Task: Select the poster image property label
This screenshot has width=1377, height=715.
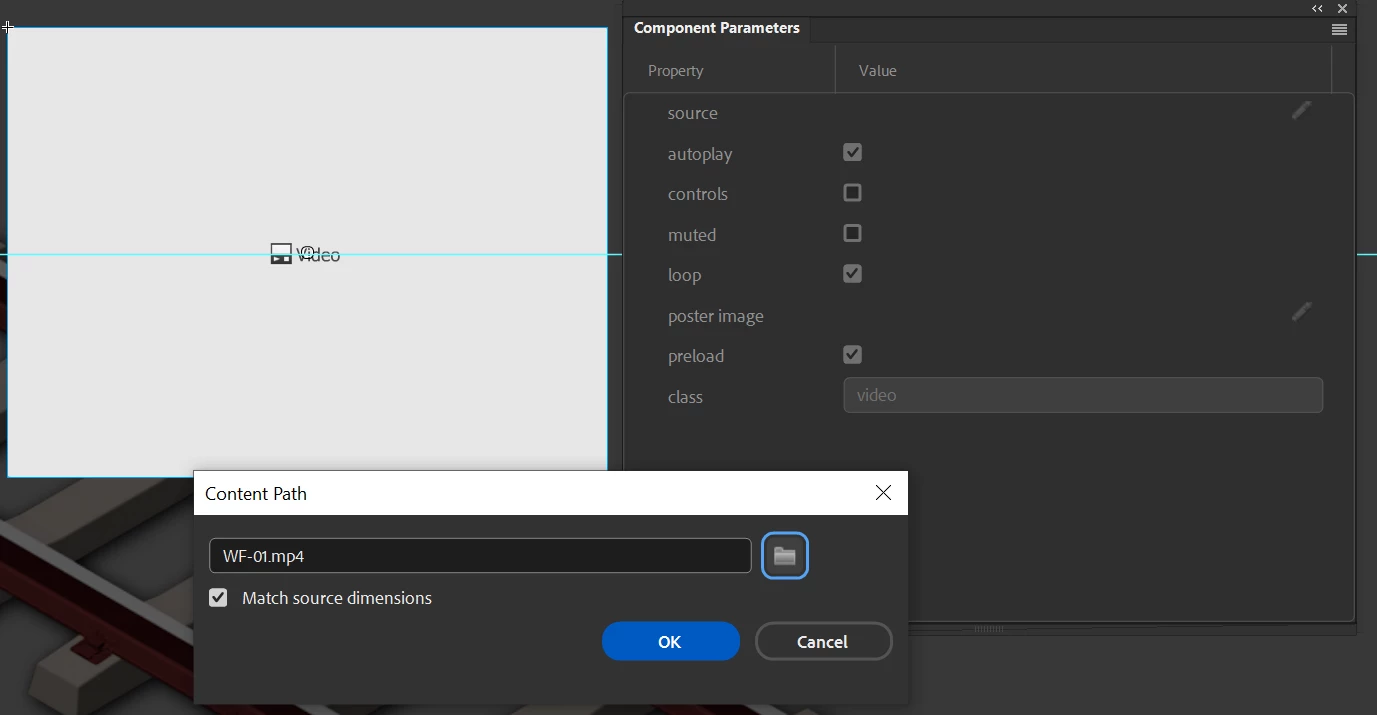Action: (716, 316)
